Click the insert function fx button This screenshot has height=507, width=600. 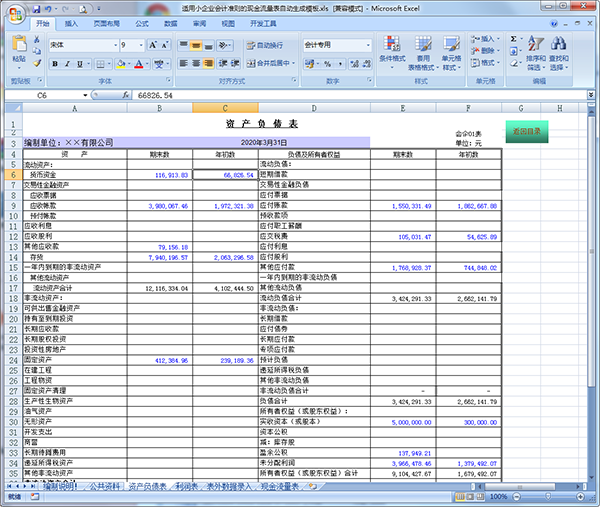pos(125,95)
